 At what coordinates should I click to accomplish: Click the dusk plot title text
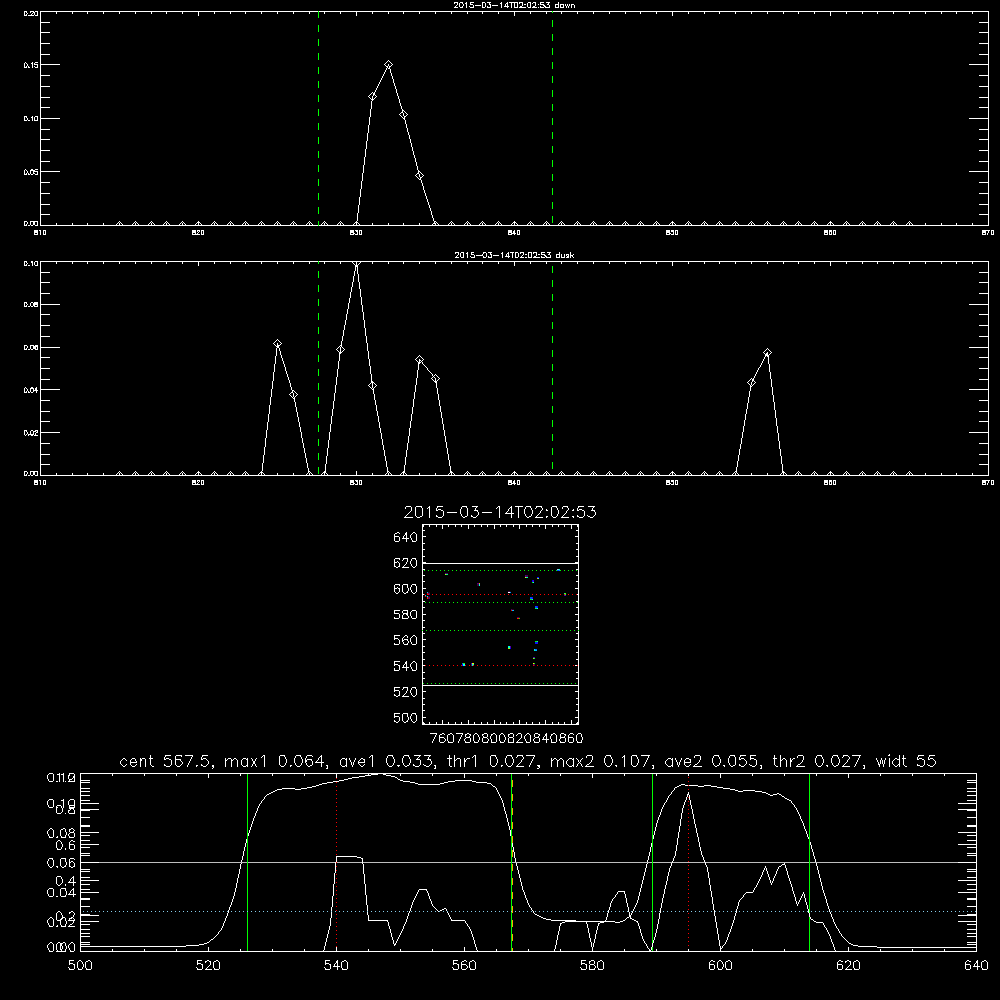(x=514, y=255)
